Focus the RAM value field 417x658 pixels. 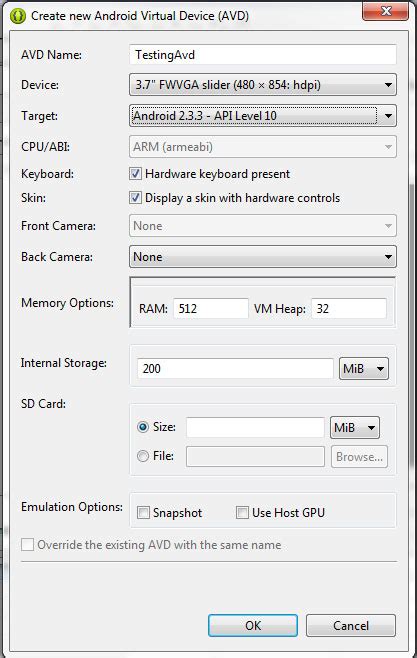(x=211, y=309)
